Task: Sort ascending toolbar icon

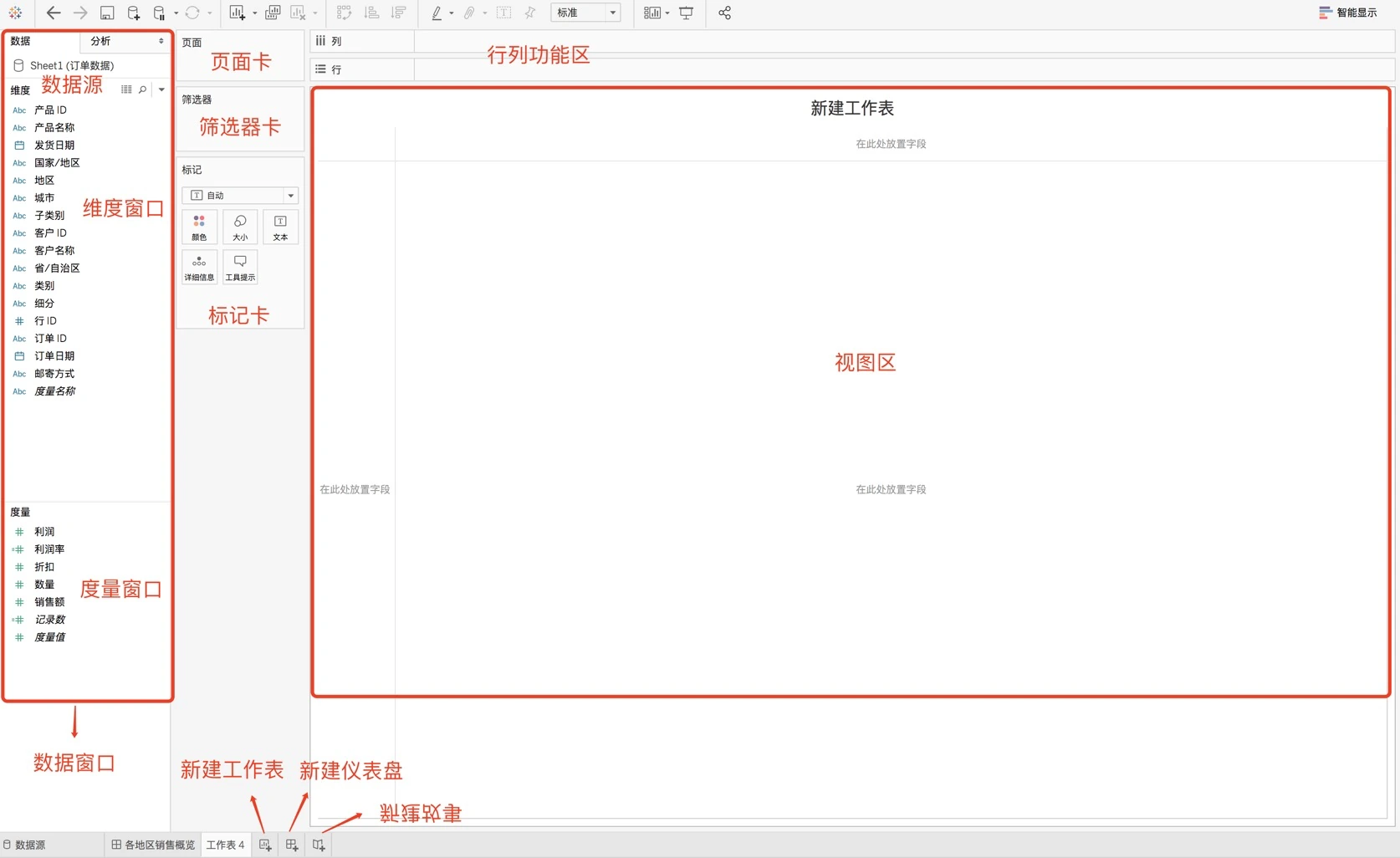Action: [x=371, y=13]
